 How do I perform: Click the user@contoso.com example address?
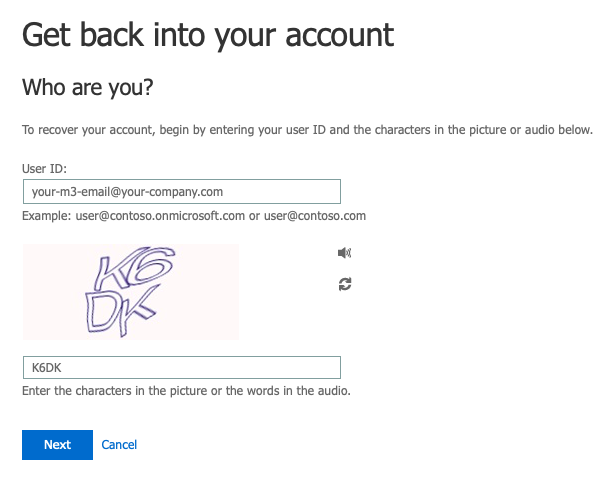tap(314, 215)
